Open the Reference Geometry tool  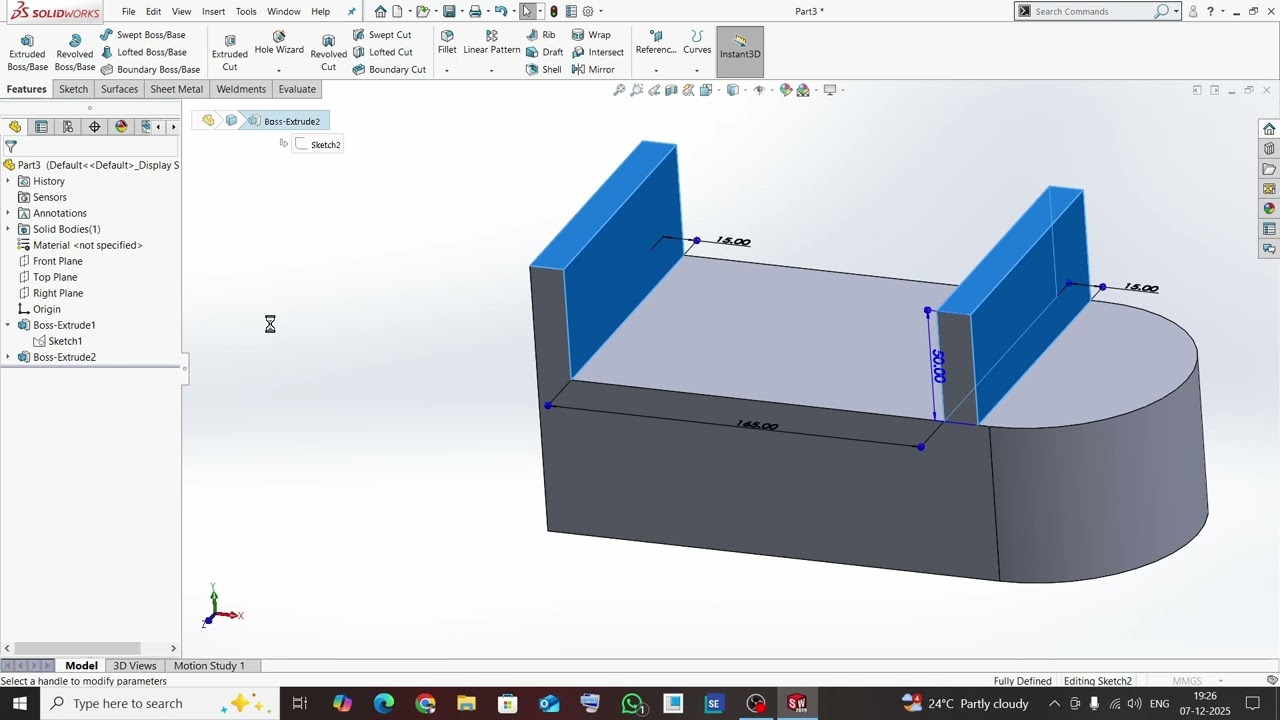(x=656, y=42)
